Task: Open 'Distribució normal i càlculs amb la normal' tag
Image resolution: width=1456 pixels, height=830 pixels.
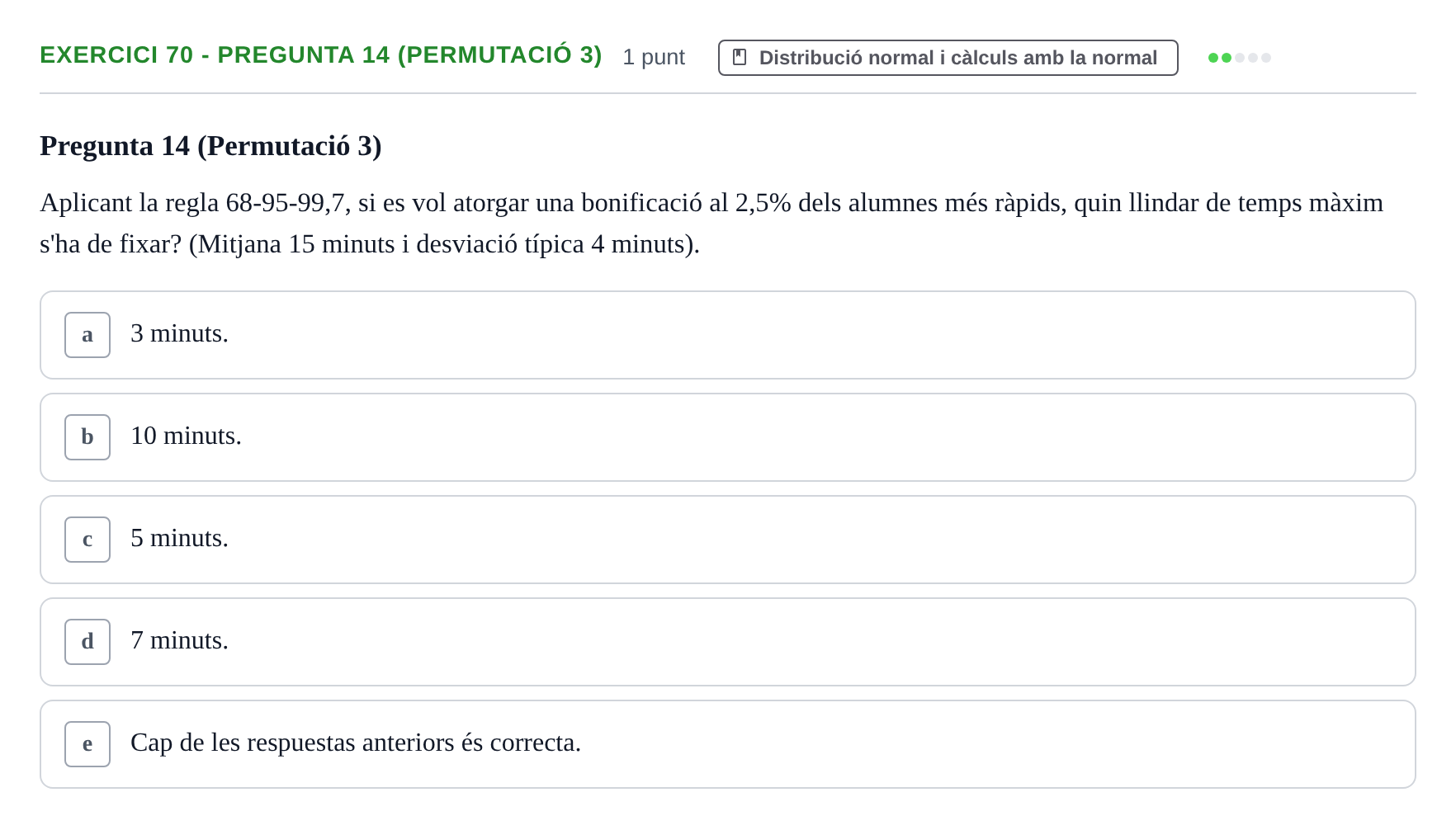Action: coord(948,58)
